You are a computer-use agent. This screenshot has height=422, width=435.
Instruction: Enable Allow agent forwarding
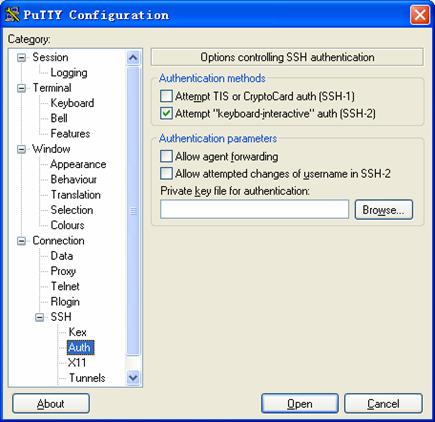pos(166,156)
